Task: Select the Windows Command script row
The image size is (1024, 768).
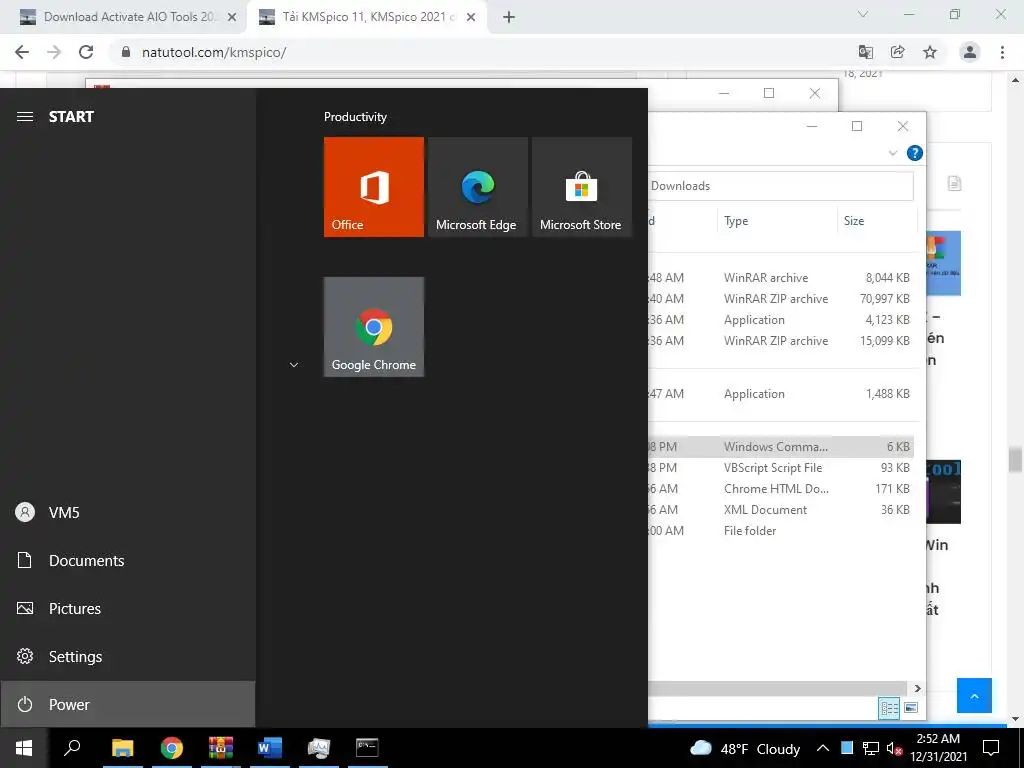Action: [780, 447]
